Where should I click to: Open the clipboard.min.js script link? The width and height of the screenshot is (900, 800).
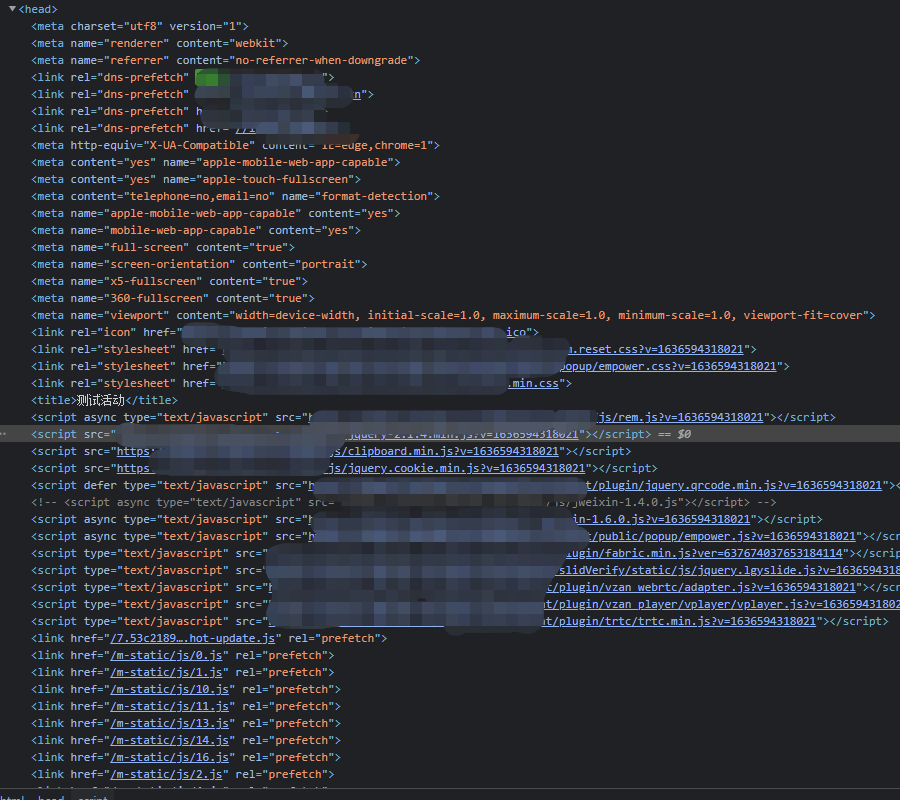click(x=445, y=451)
